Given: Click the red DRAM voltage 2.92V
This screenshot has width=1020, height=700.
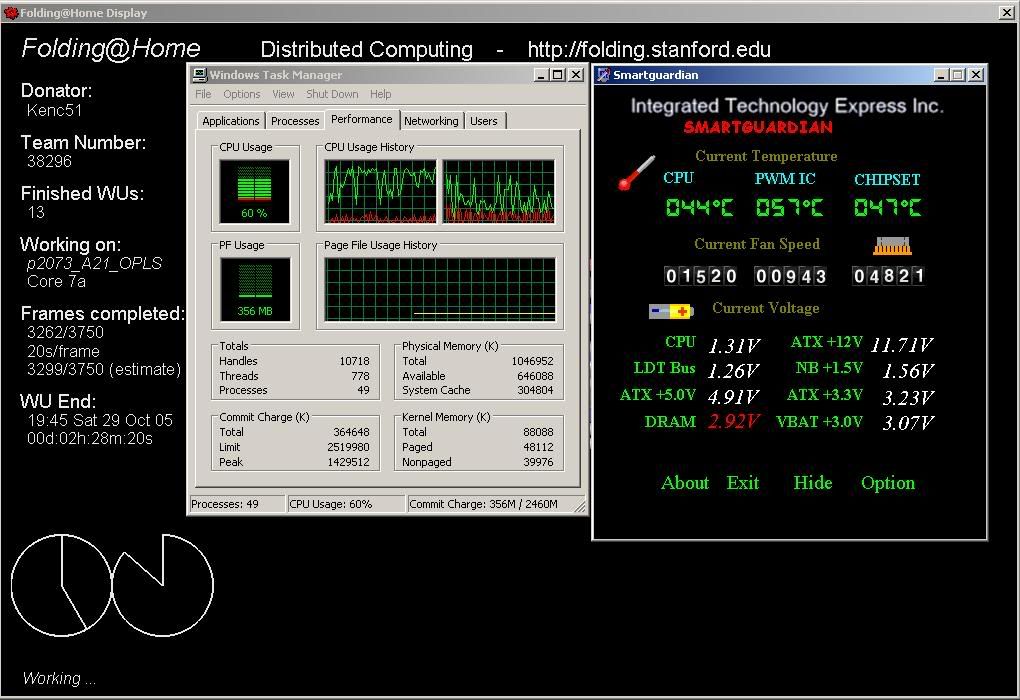Looking at the screenshot, I should 734,422.
